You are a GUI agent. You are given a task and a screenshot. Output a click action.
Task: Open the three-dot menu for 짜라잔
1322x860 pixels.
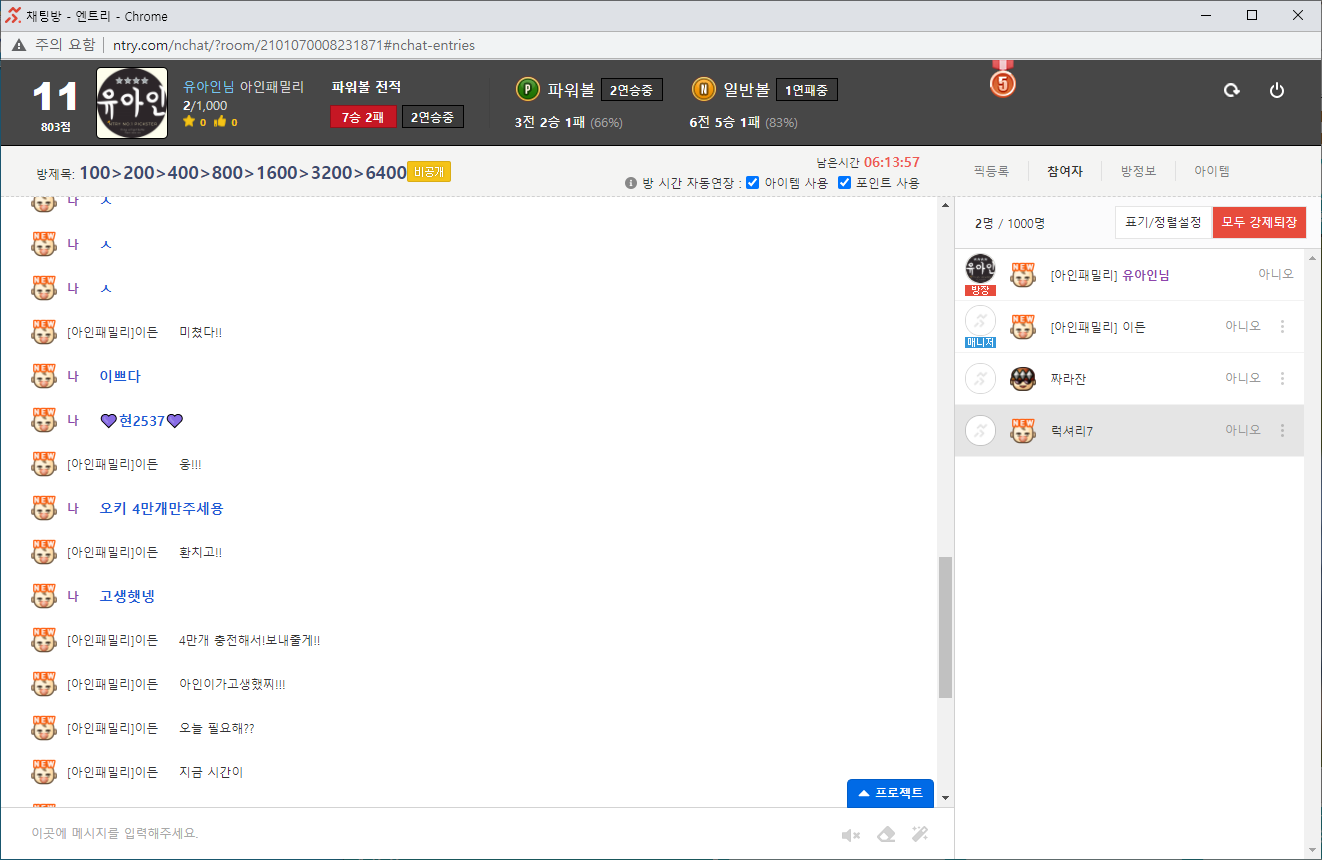click(1282, 379)
